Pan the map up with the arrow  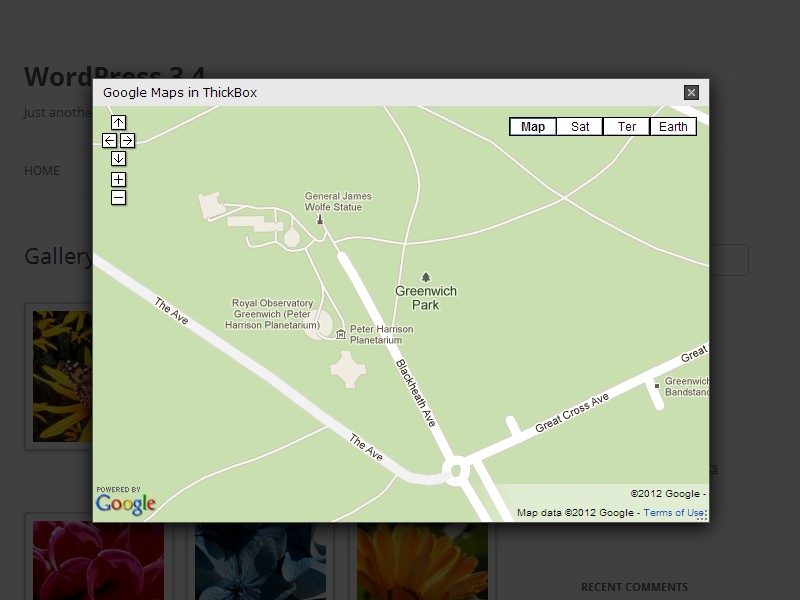pyautogui.click(x=118, y=122)
